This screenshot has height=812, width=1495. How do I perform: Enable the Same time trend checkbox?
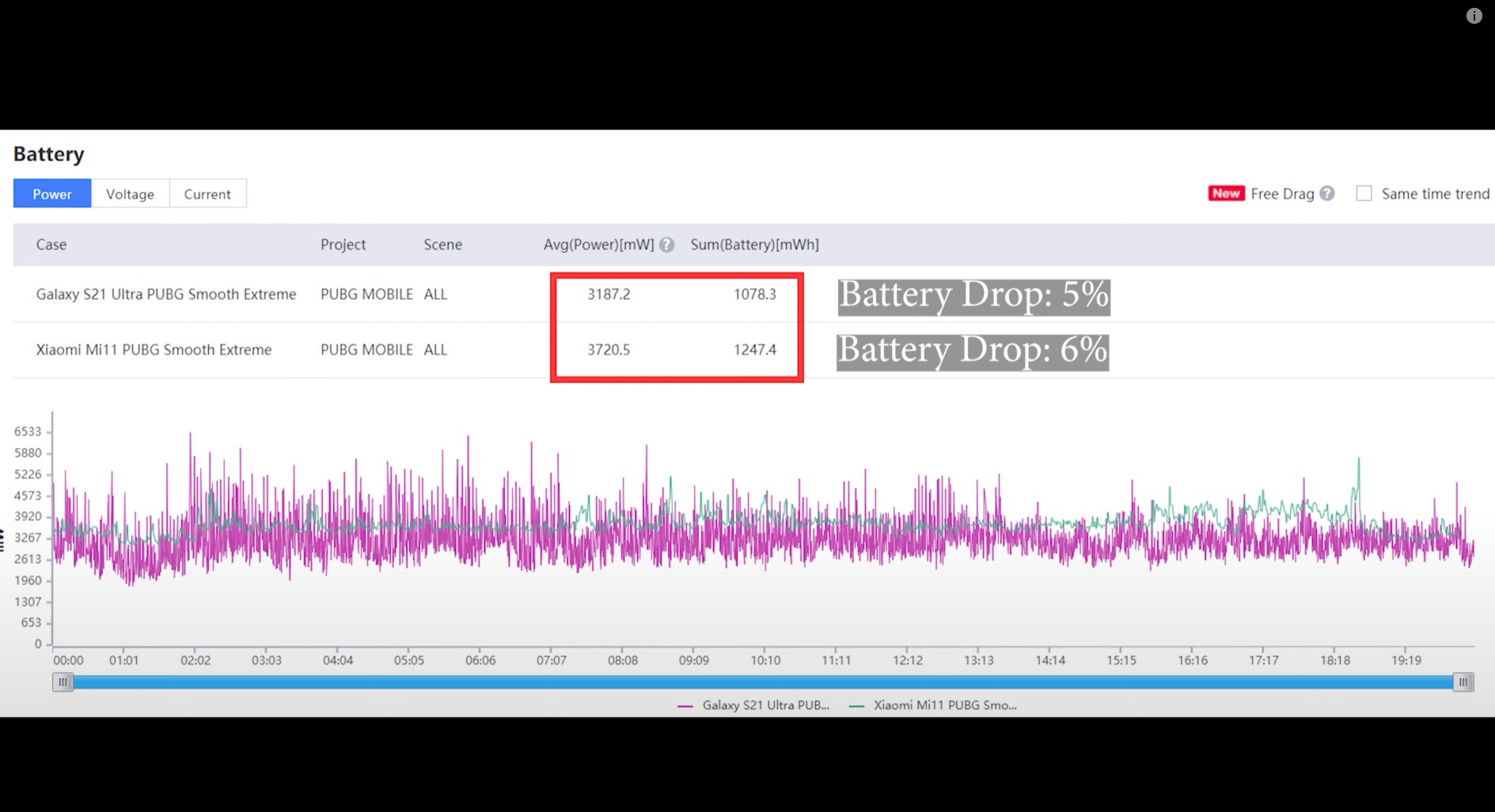(1364, 193)
